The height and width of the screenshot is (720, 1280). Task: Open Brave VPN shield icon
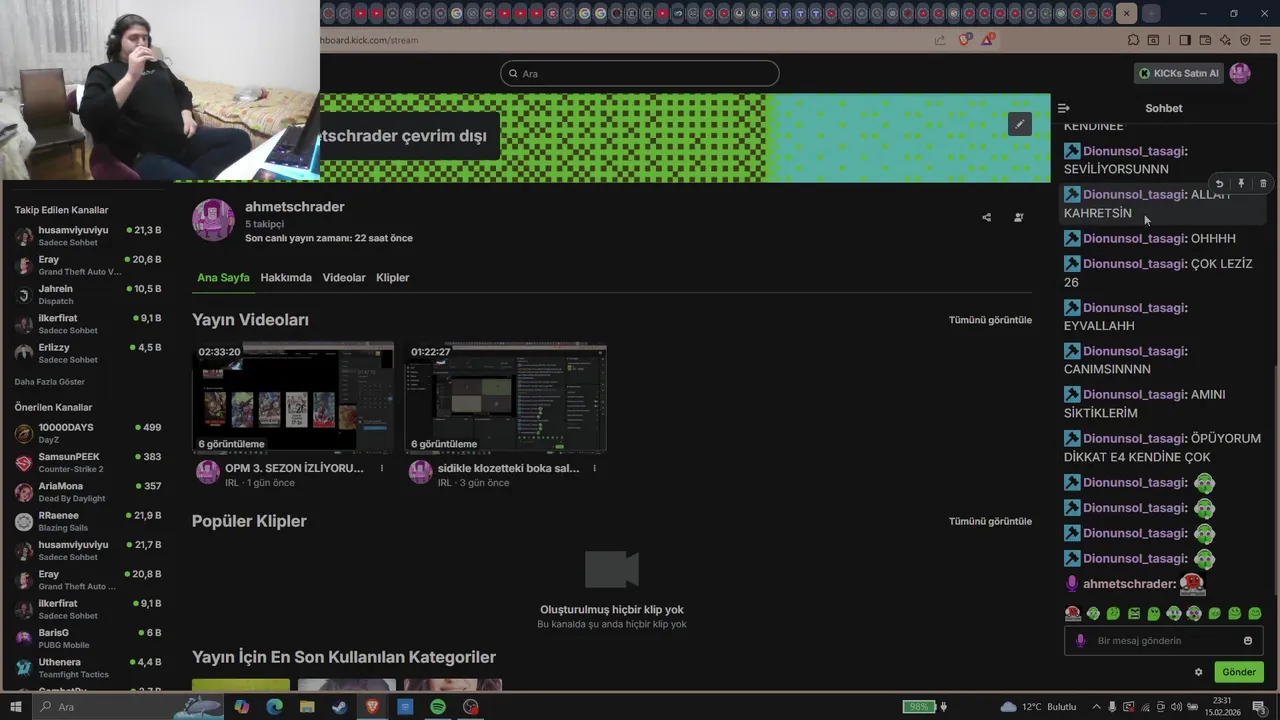coord(1245,40)
